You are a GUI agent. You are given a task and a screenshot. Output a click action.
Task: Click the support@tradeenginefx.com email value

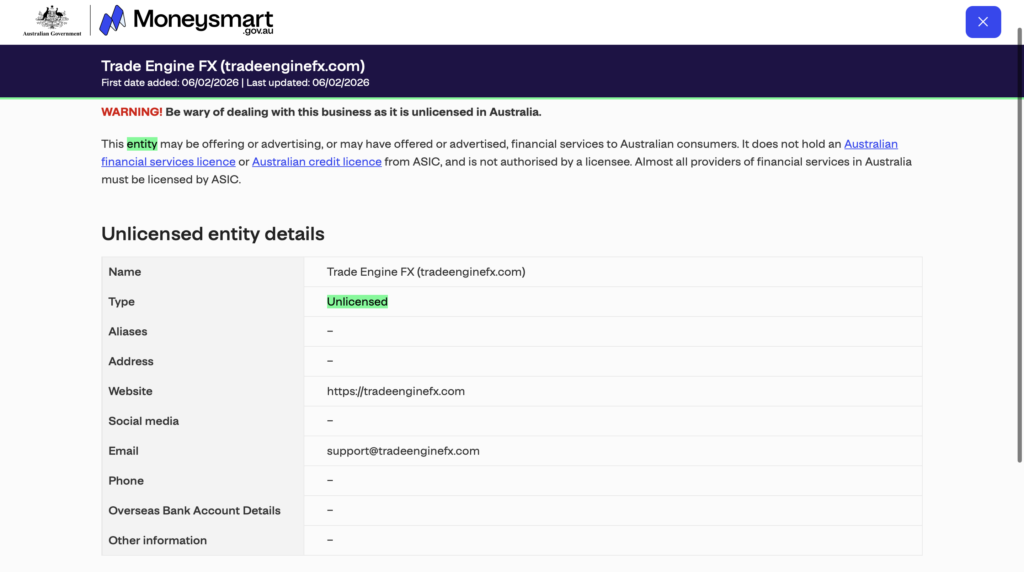coord(403,451)
